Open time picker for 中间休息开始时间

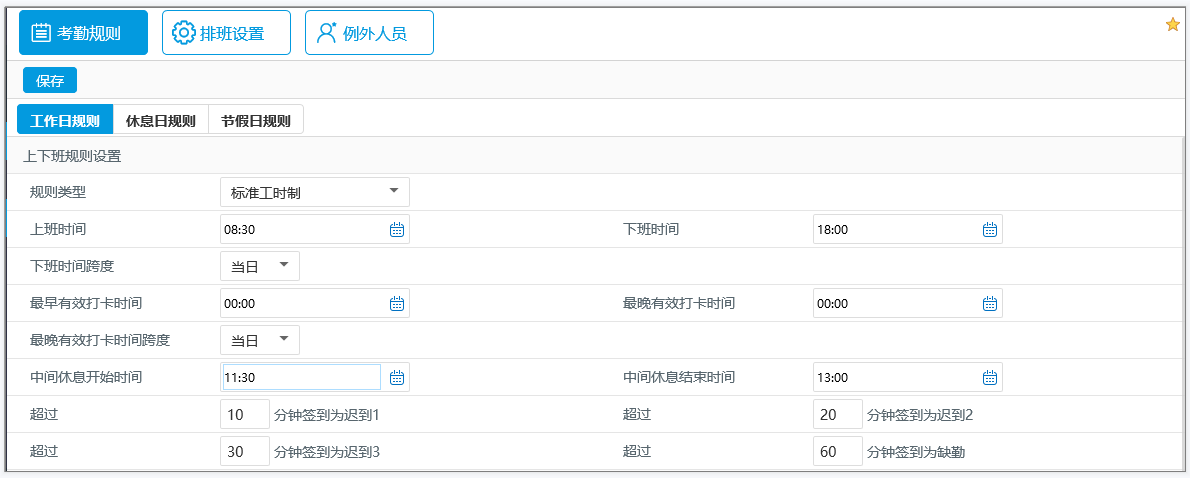point(396,378)
